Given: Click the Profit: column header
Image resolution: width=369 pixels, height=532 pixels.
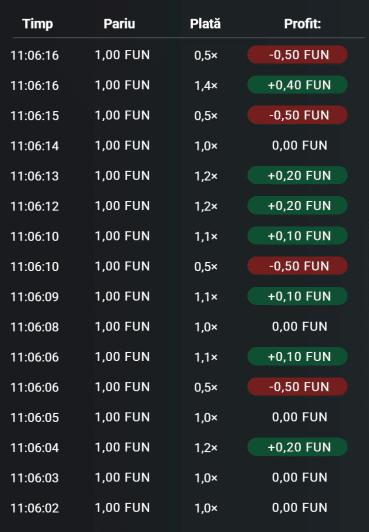Looking at the screenshot, I should click(302, 24).
